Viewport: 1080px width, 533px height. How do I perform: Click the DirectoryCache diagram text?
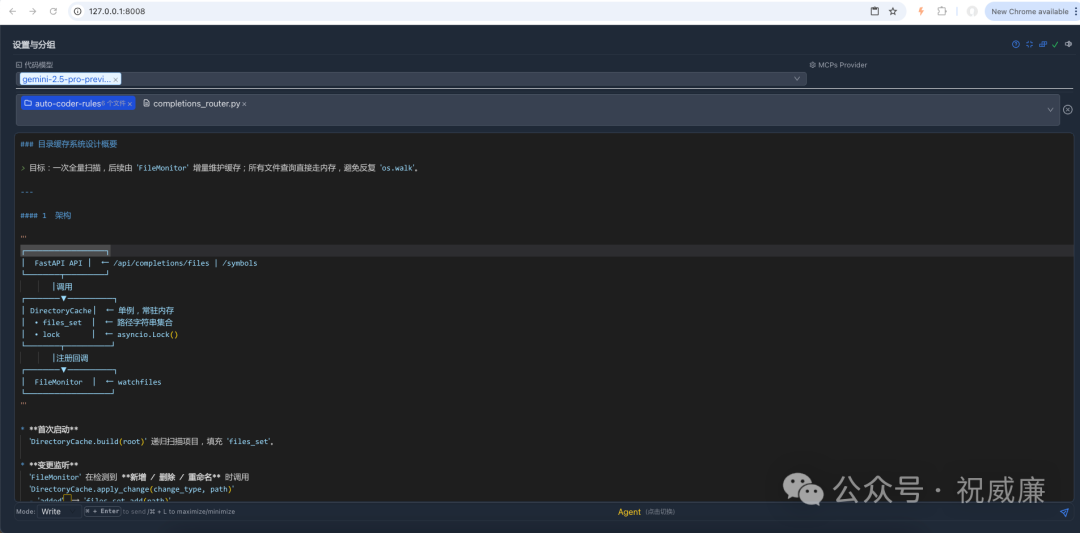click(x=60, y=311)
